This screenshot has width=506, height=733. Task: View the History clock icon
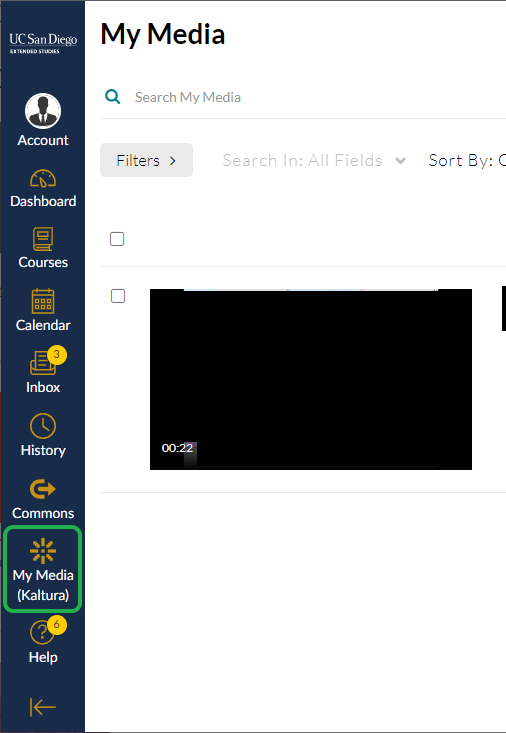(43, 425)
